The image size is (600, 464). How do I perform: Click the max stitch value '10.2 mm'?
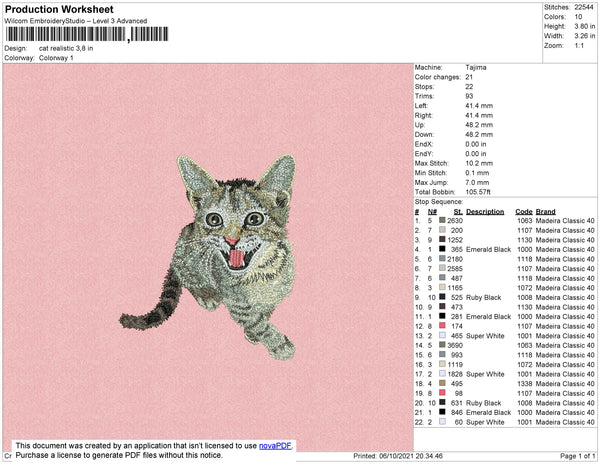click(x=479, y=163)
